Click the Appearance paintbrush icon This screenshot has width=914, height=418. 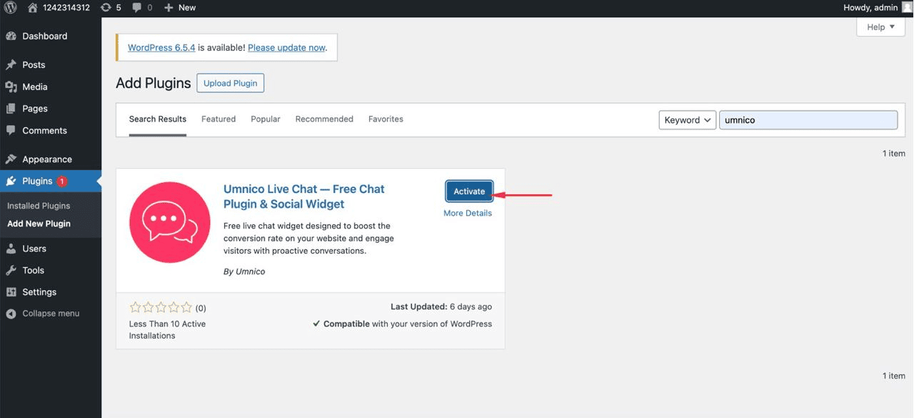11,159
